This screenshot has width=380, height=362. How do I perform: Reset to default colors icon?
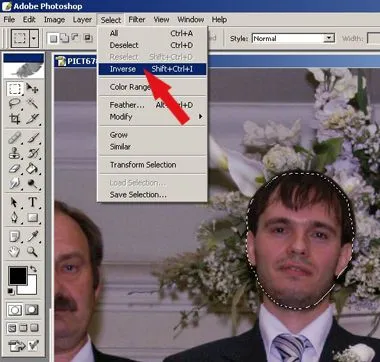pyautogui.click(x=11, y=291)
